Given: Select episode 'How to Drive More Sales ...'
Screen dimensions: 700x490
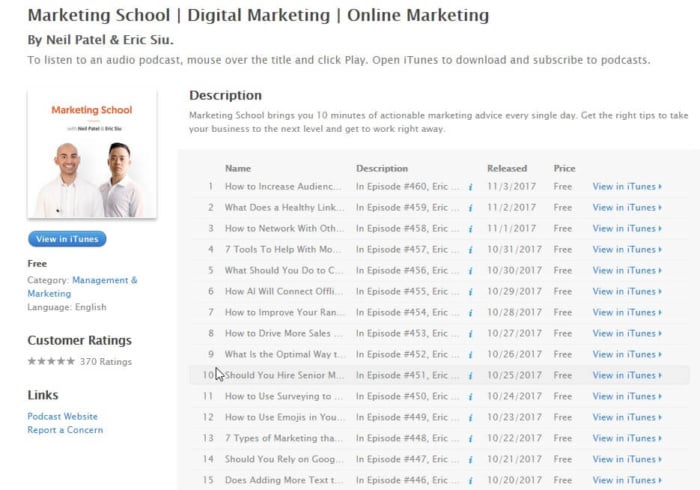Looking at the screenshot, I should [x=284, y=333].
